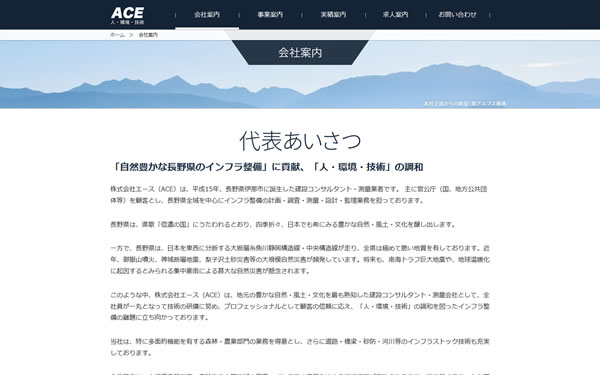Click the ホーム breadcrumb link
600x375 pixels.
click(x=117, y=35)
